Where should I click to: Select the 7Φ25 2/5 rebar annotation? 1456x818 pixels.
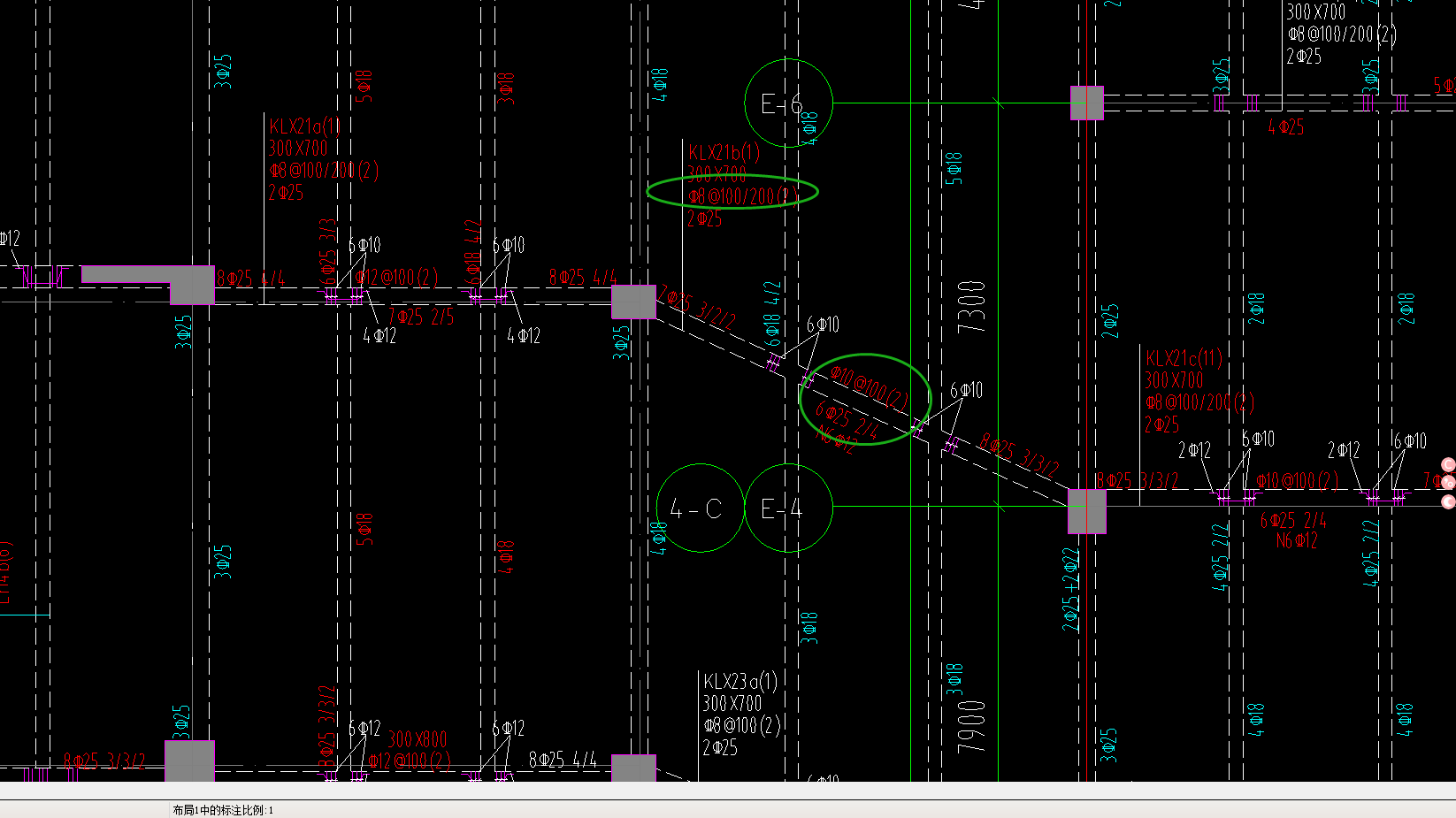tap(420, 316)
